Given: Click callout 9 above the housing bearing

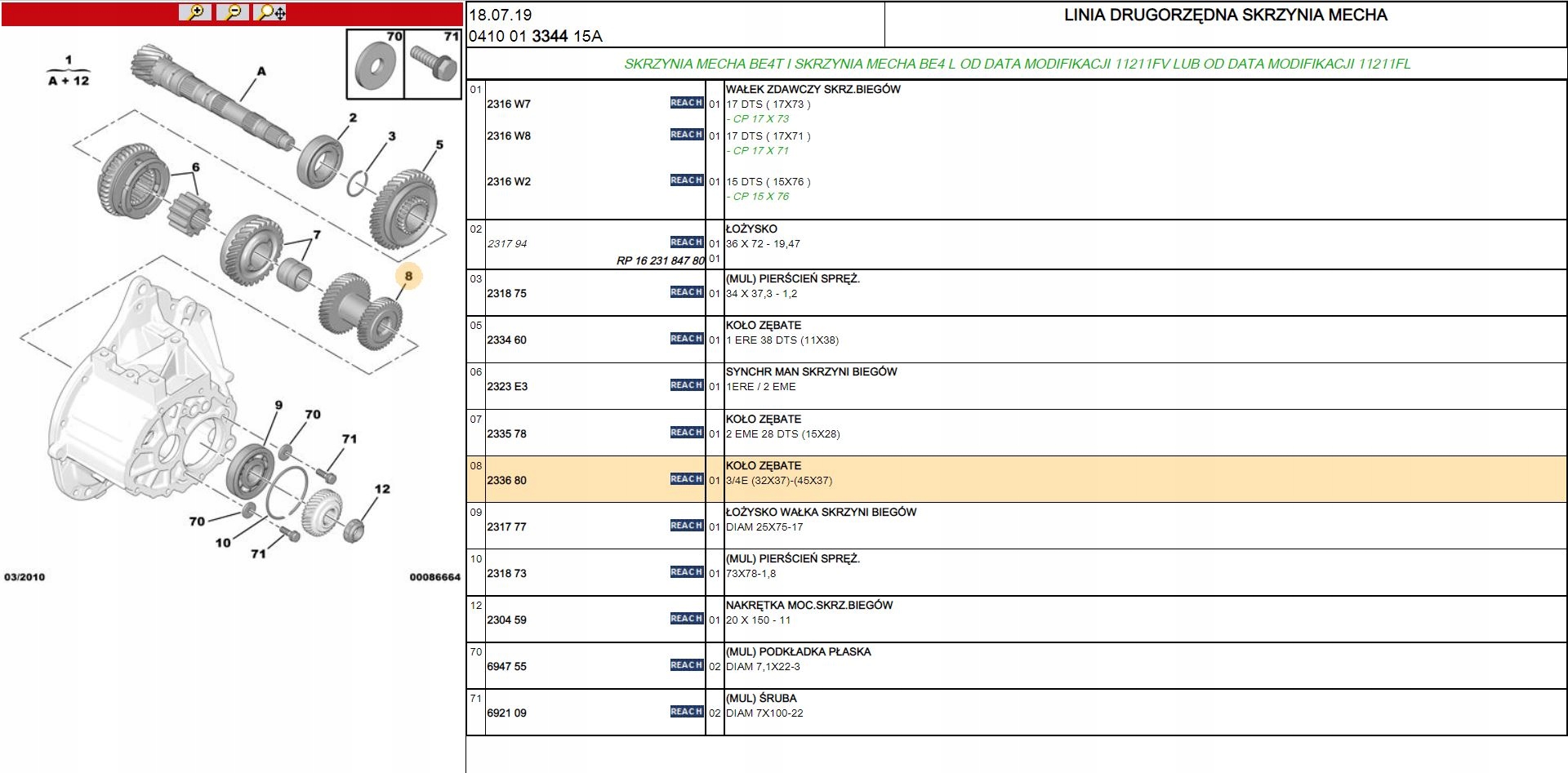Looking at the screenshot, I should (278, 405).
